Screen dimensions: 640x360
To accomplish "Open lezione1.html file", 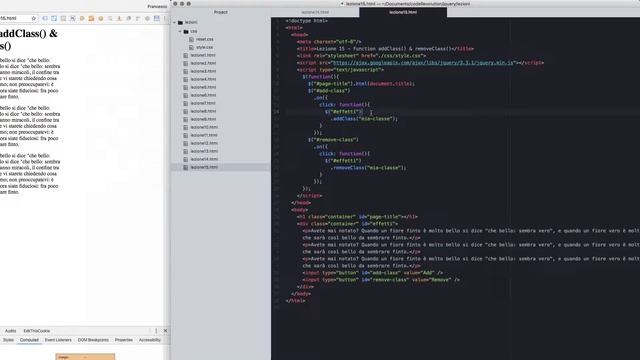I will (203, 55).
